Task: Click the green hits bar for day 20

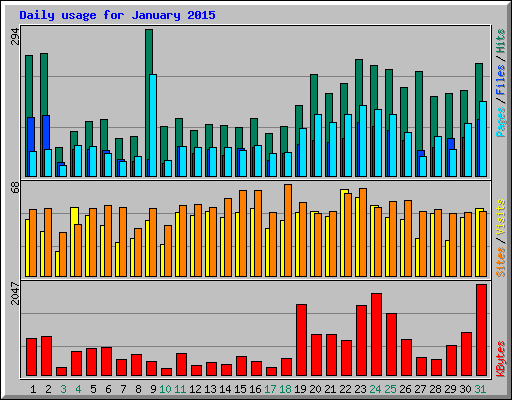Action: click(314, 94)
